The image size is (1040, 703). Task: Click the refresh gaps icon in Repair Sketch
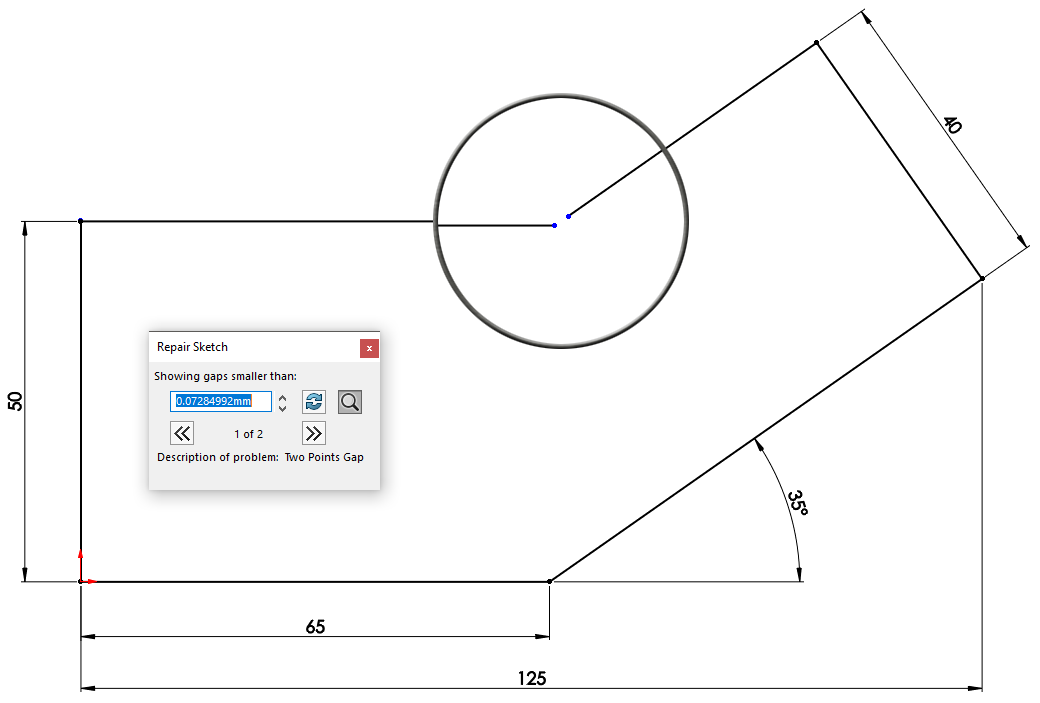click(313, 401)
